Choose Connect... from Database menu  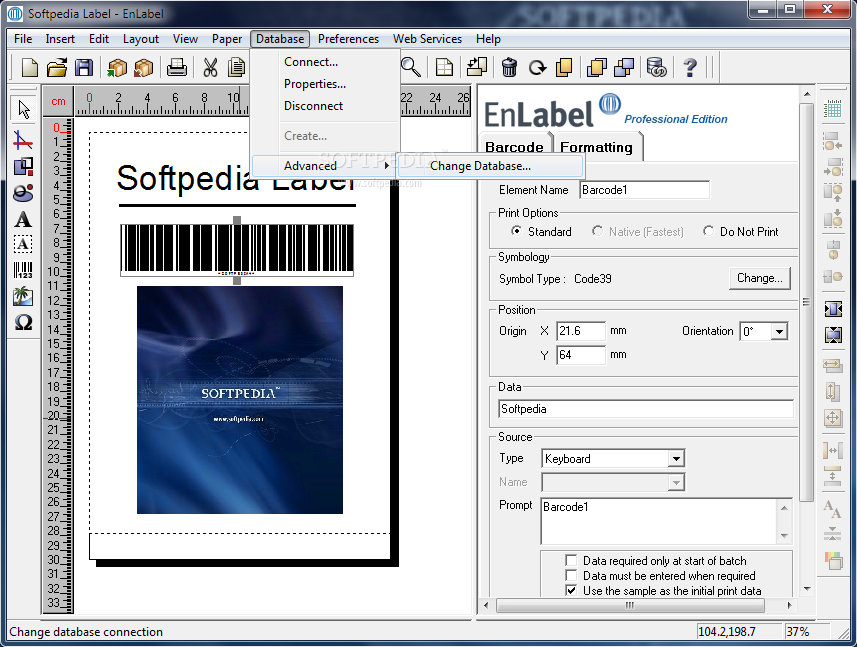coord(311,62)
